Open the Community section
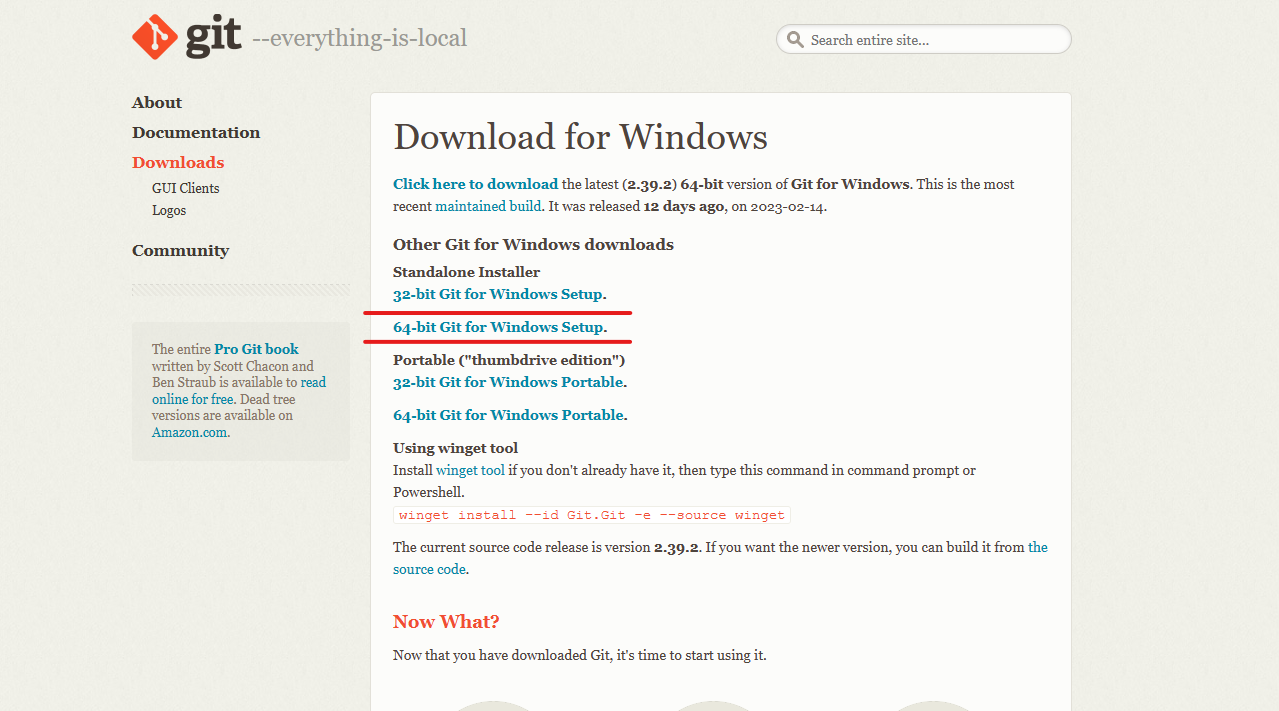 pyautogui.click(x=180, y=251)
